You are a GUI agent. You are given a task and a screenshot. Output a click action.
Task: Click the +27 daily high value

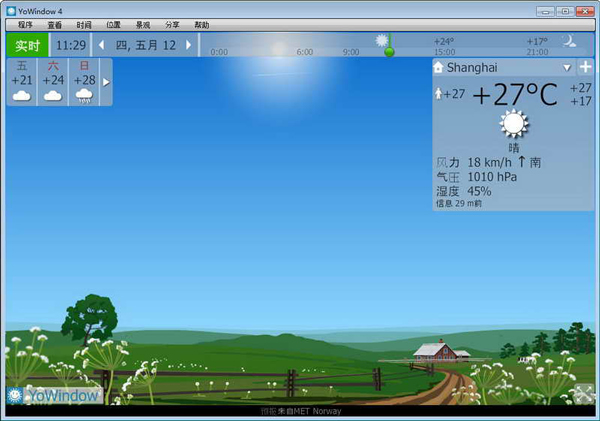580,88
